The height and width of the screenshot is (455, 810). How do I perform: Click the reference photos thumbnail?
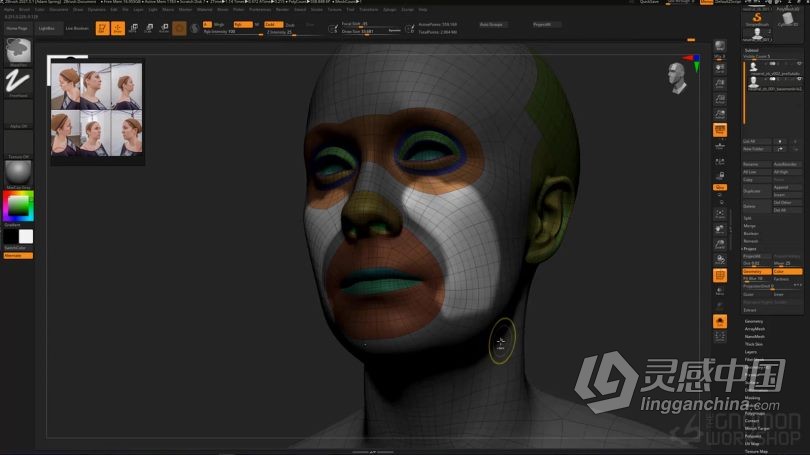click(x=96, y=109)
